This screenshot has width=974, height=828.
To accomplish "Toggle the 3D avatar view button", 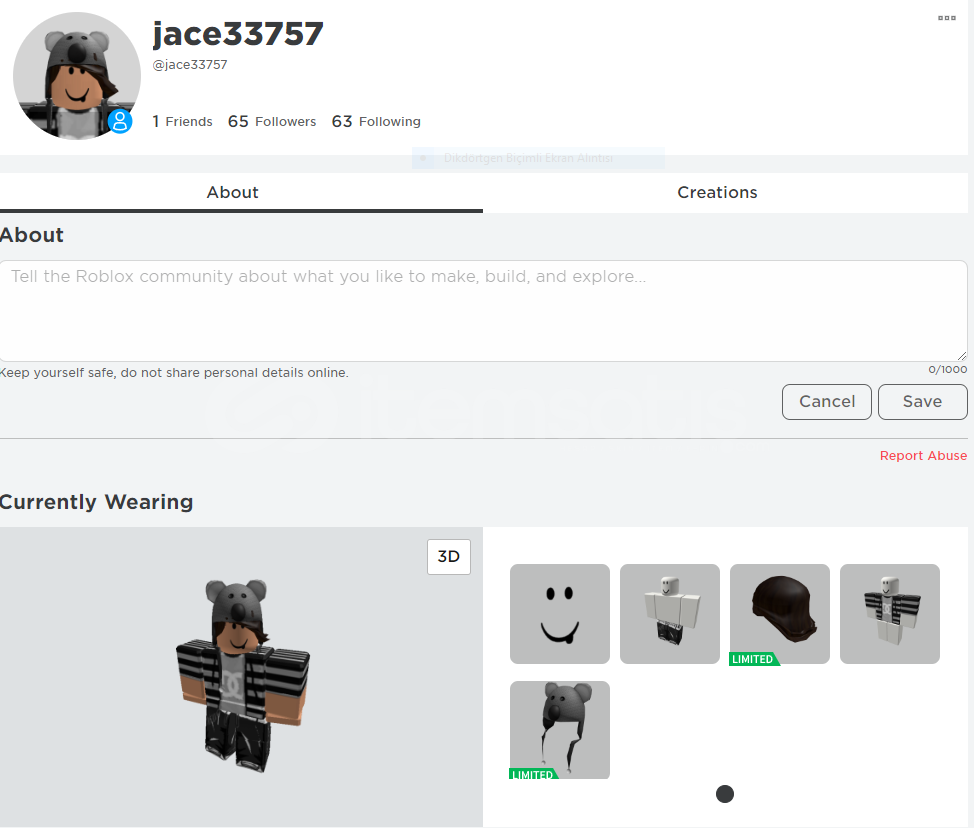I will [x=448, y=557].
